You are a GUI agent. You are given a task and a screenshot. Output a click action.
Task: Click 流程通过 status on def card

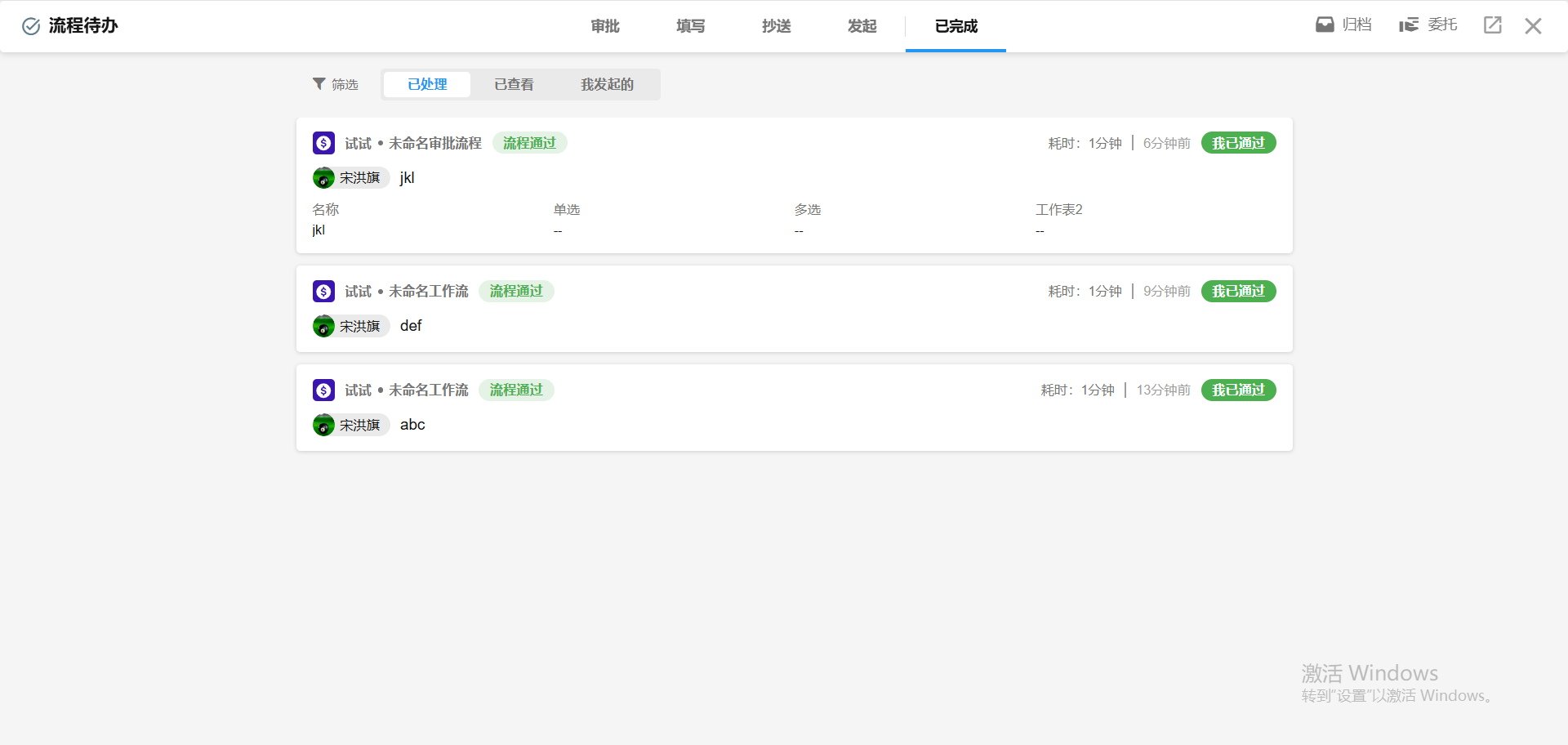click(516, 292)
